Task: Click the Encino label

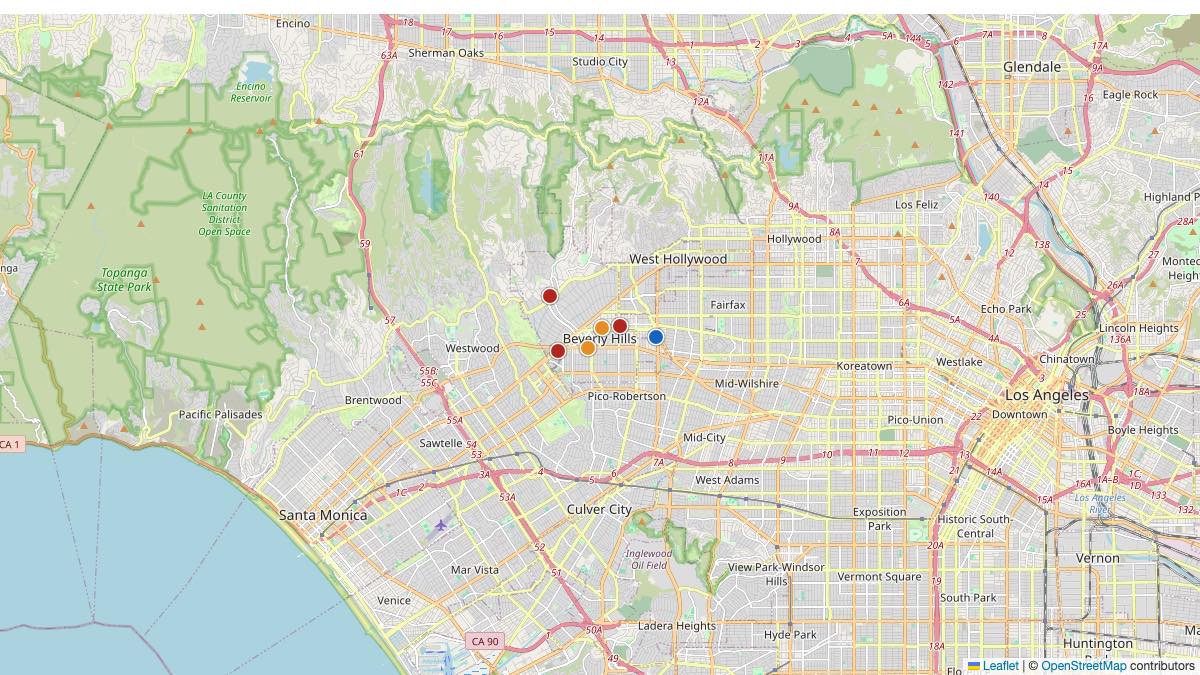Action: coord(293,23)
